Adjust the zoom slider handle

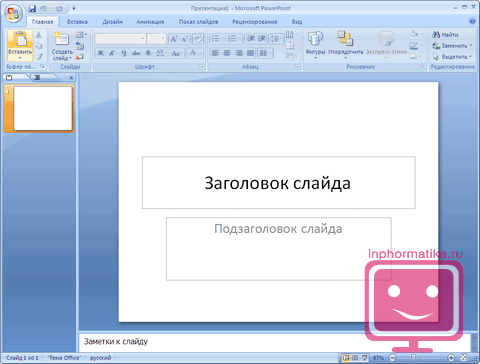[x=413, y=358]
